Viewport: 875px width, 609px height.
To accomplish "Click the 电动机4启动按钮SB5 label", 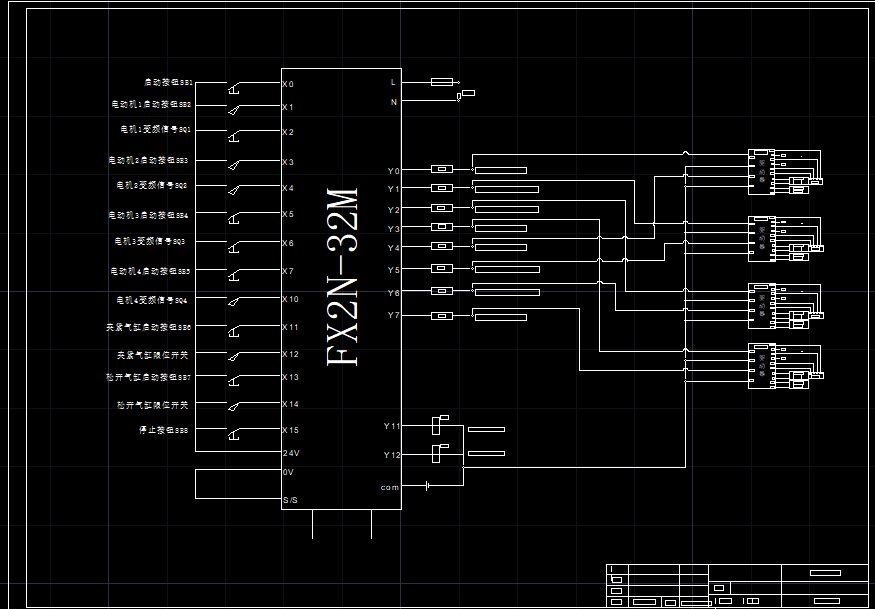I will pos(152,271).
